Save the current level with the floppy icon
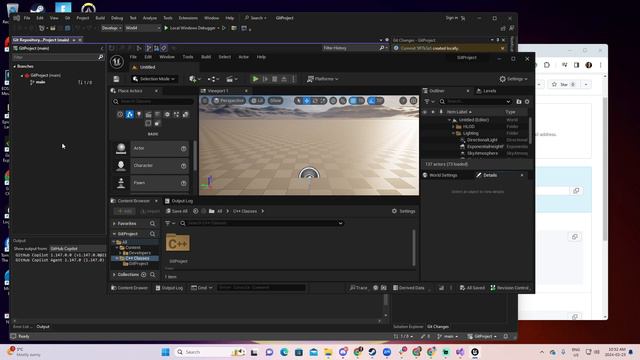Viewport: 640px width, 360px height. coord(116,79)
